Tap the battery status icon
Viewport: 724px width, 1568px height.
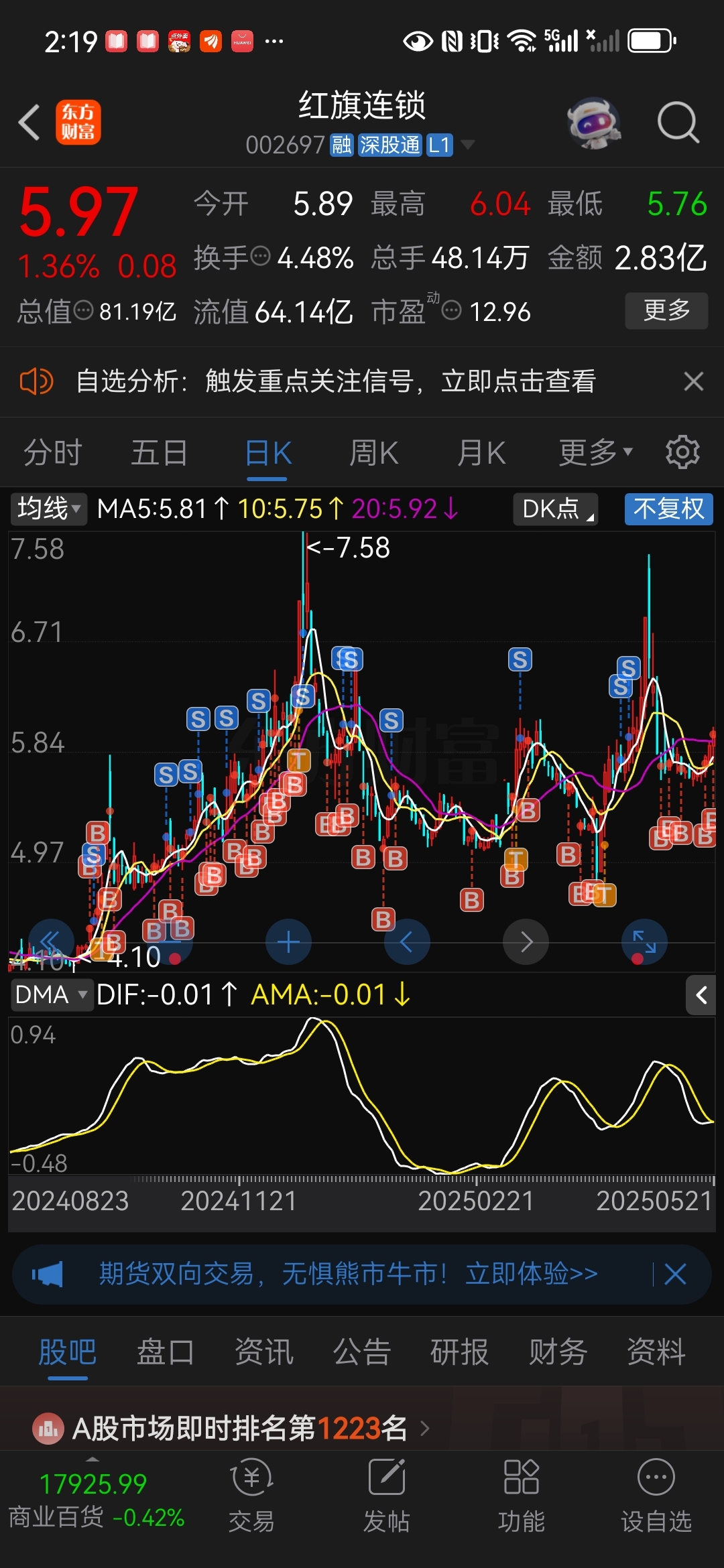(x=652, y=41)
